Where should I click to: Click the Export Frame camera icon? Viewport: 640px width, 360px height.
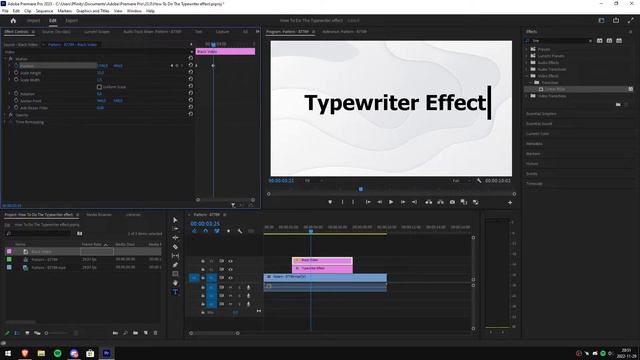(x=452, y=202)
